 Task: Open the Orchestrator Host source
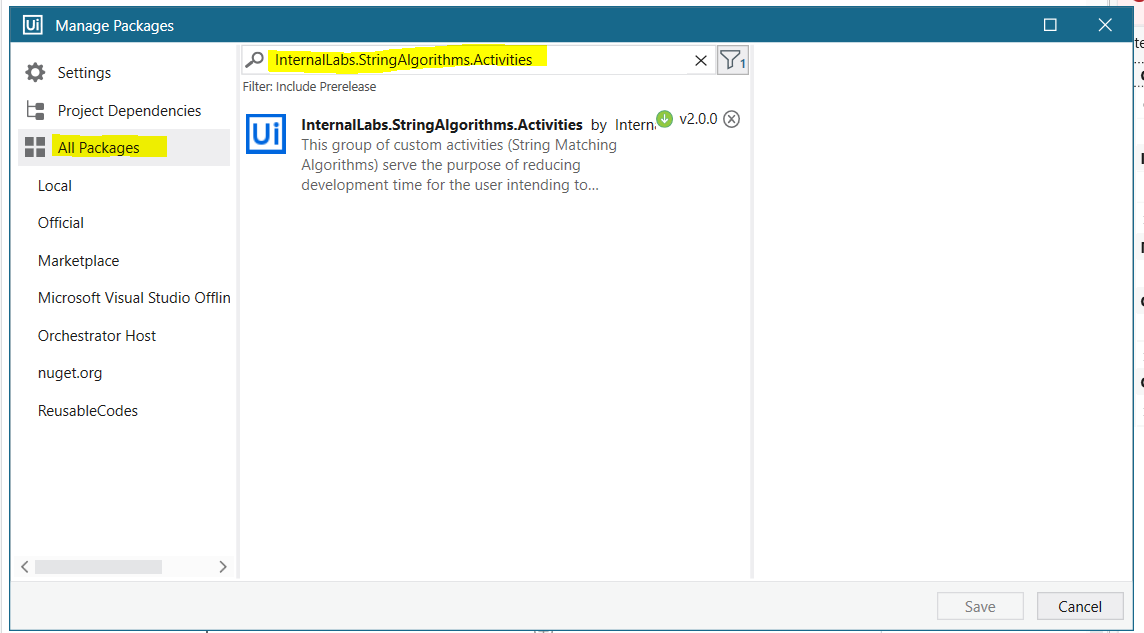[x=96, y=335]
